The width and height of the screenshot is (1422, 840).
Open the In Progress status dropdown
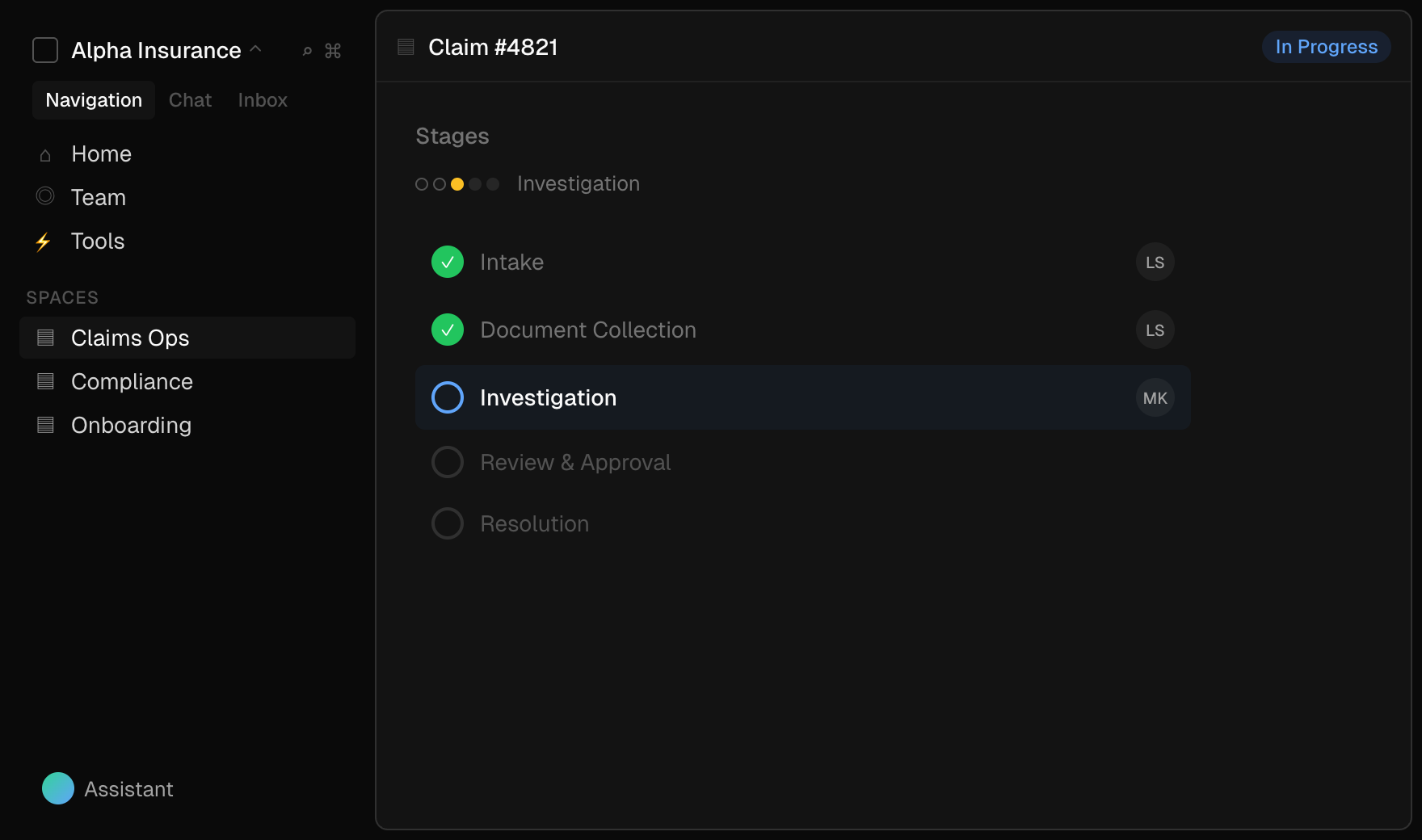[1326, 47]
